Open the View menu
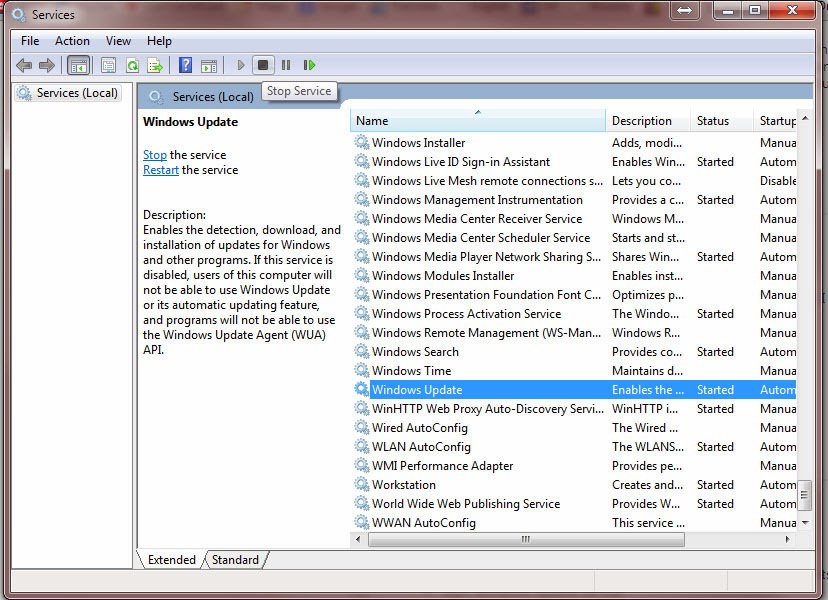This screenshot has width=828, height=600. 118,41
